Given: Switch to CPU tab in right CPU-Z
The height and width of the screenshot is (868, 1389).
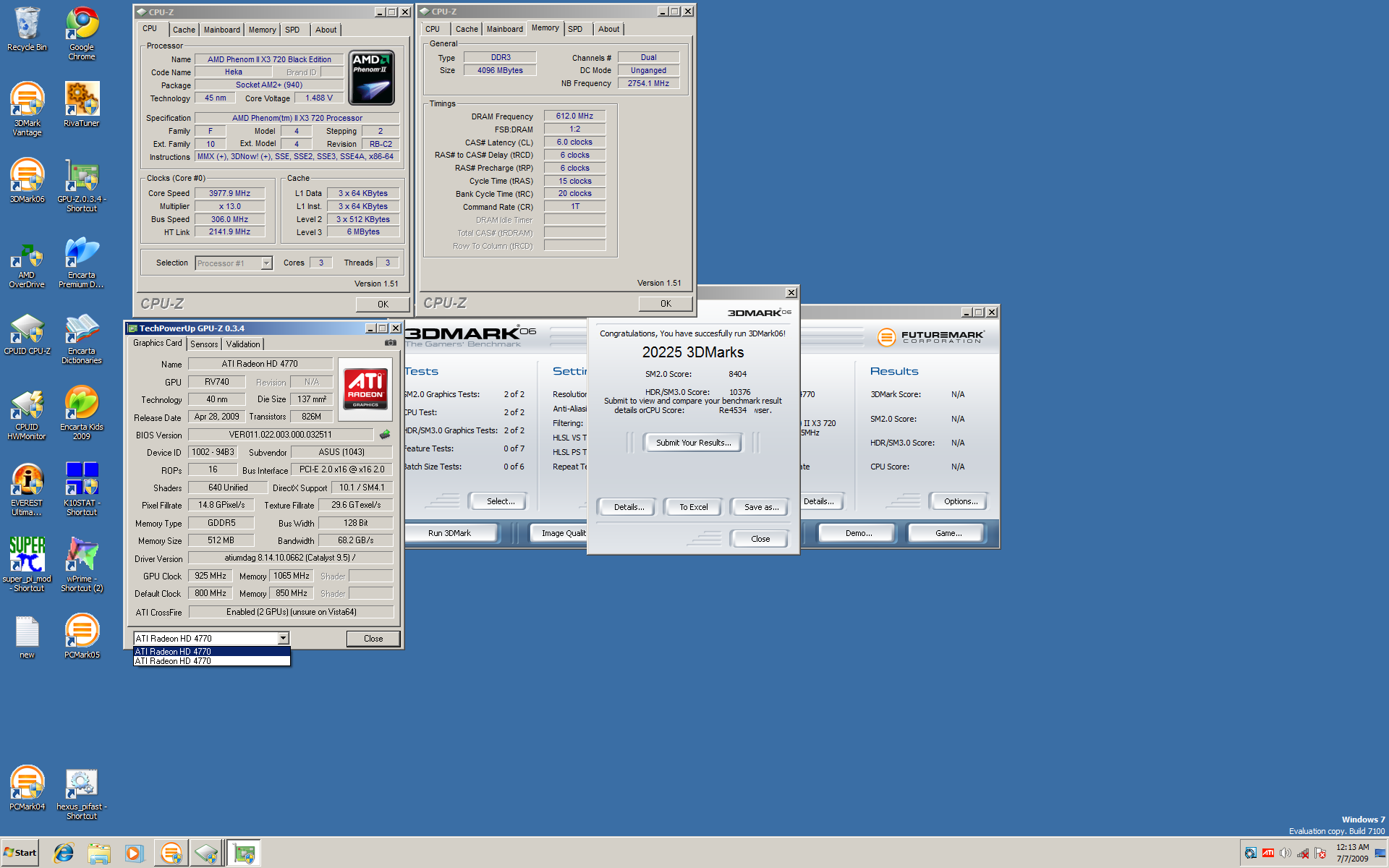Looking at the screenshot, I should pyautogui.click(x=433, y=29).
